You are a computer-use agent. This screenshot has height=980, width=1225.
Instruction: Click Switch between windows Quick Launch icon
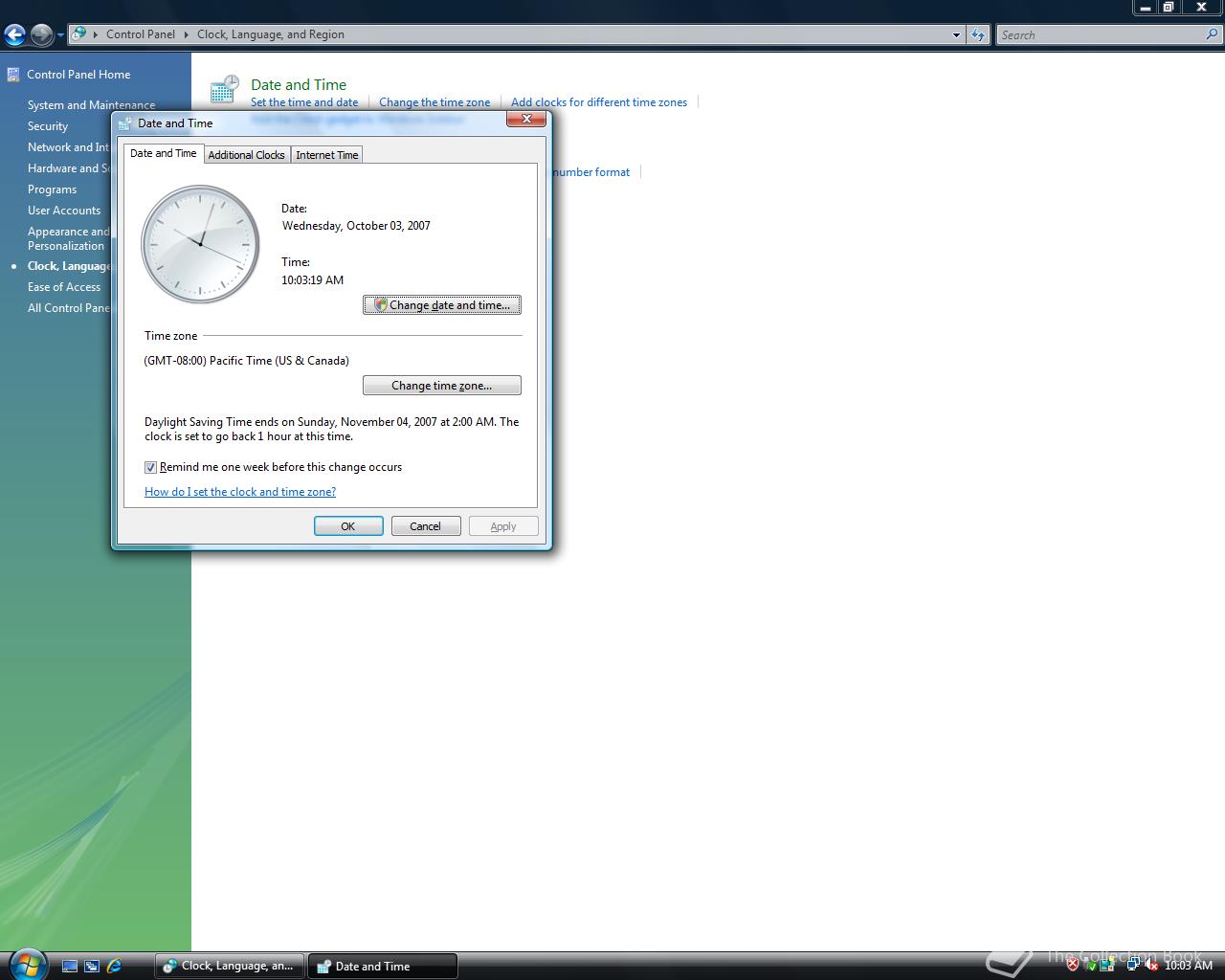[x=92, y=967]
